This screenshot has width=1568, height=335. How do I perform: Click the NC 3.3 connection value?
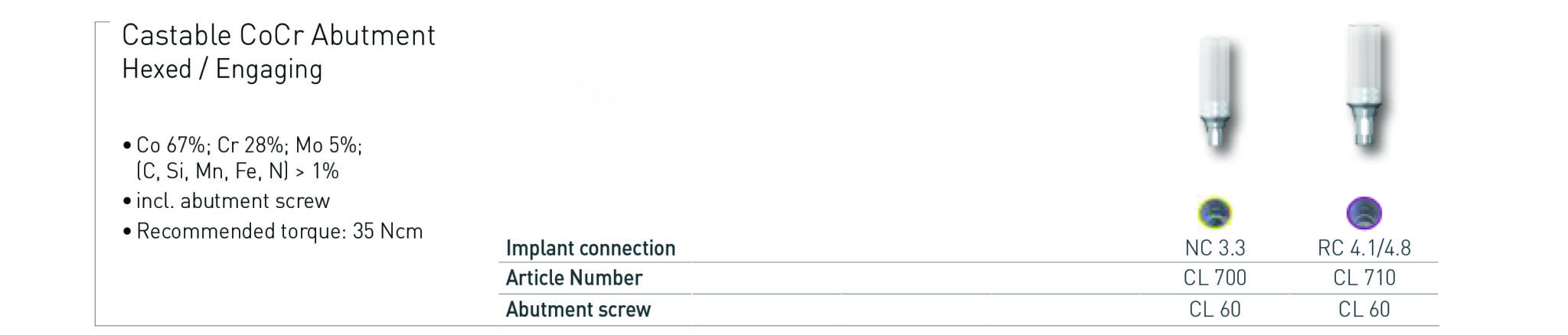pyautogui.click(x=1214, y=248)
